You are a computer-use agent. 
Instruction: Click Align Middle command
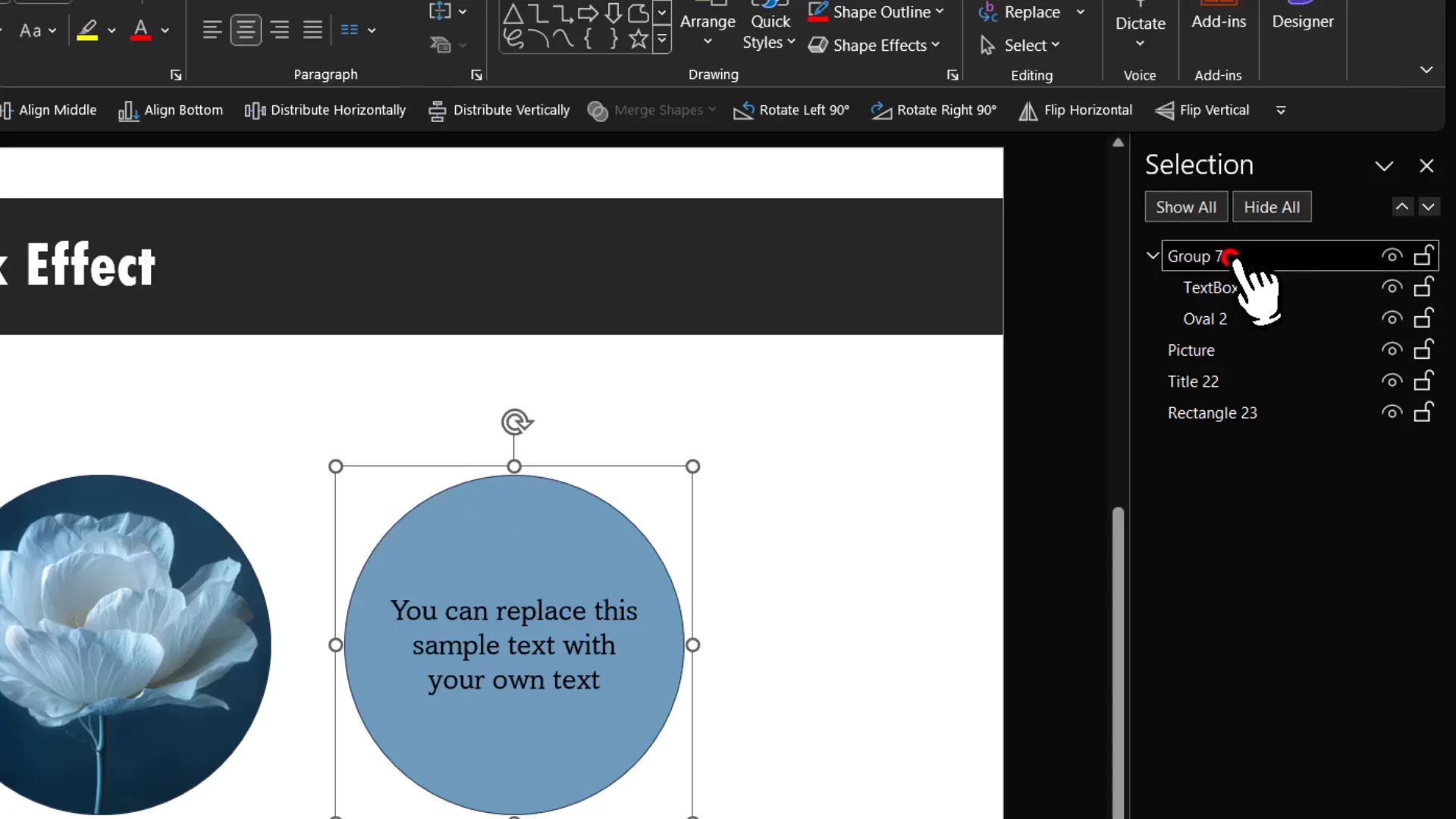point(49,110)
